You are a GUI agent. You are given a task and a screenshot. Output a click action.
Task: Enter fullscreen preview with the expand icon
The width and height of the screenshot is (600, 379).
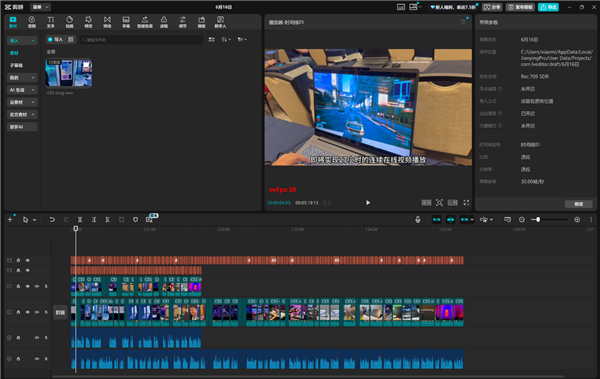(466, 203)
